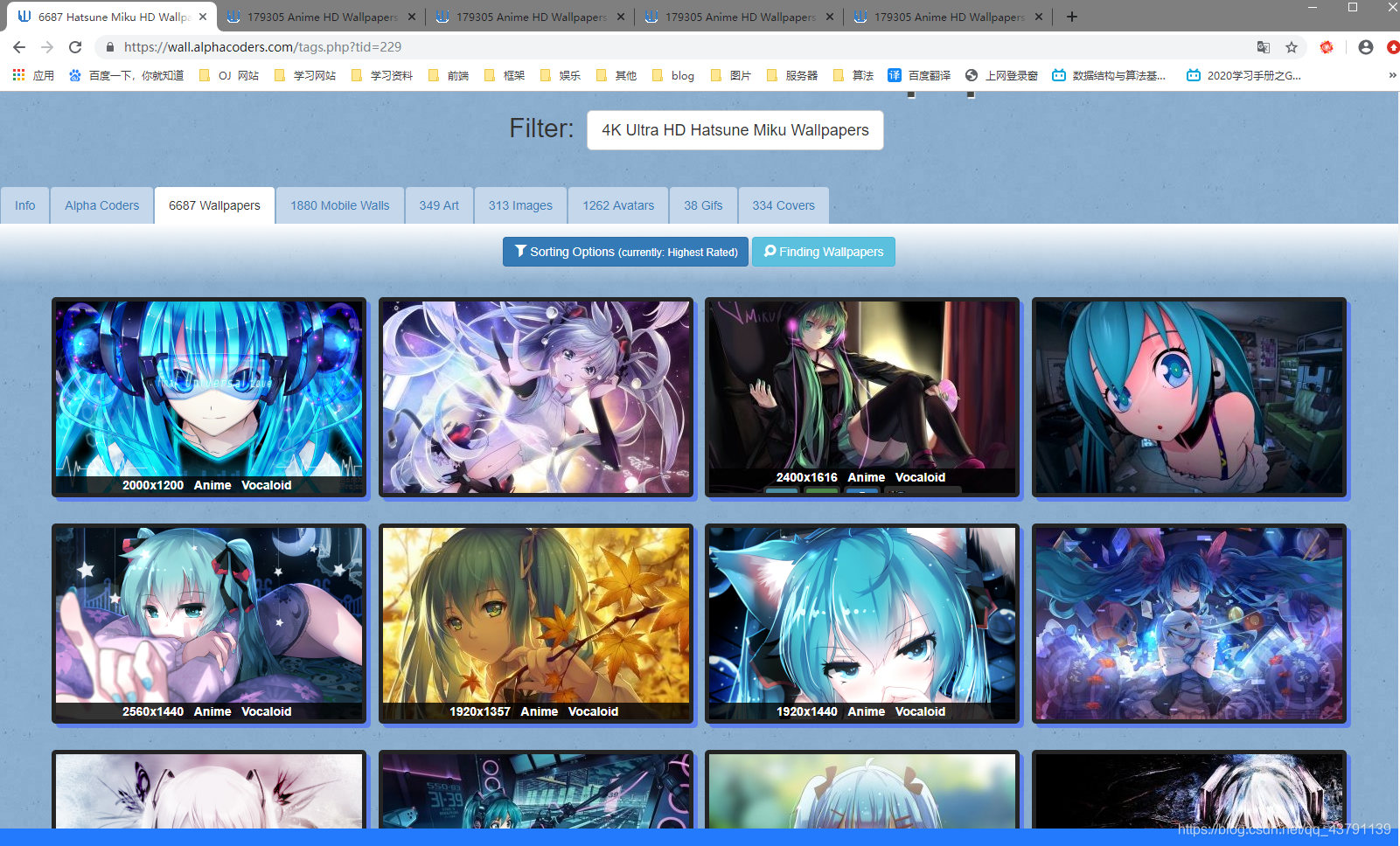The height and width of the screenshot is (846, 1400).
Task: Click the browser forward arrow
Action: point(47,47)
